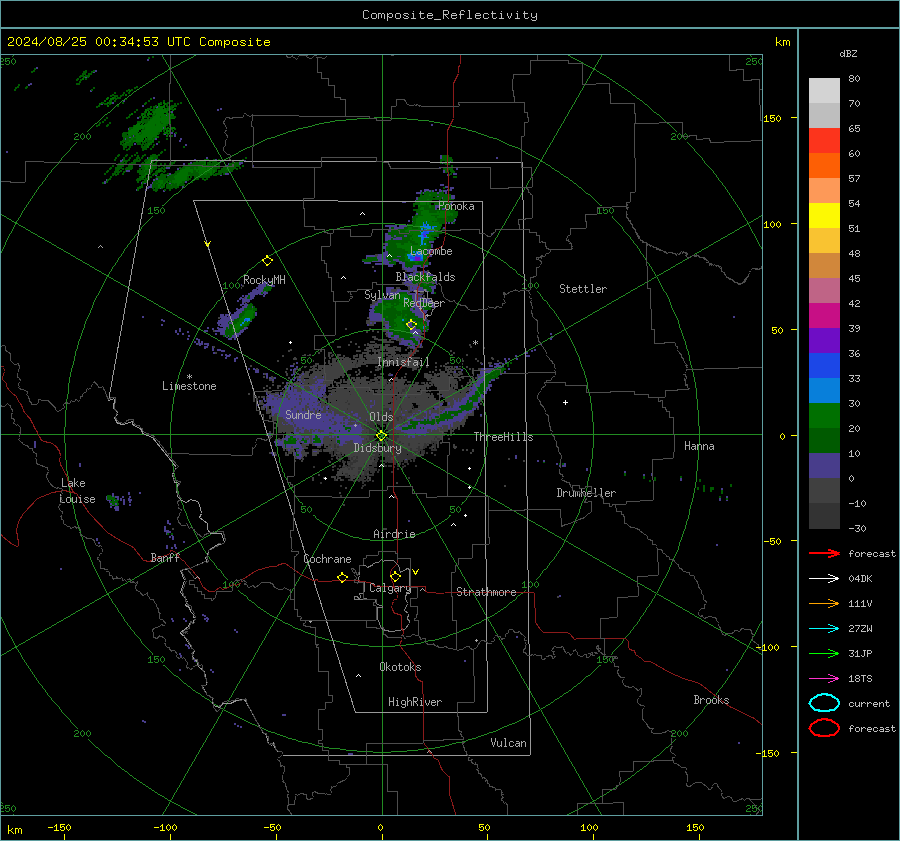Viewport: 900px width, 841px height.
Task: Click the storm cell echo southwest of RockyMH
Action: (240, 321)
